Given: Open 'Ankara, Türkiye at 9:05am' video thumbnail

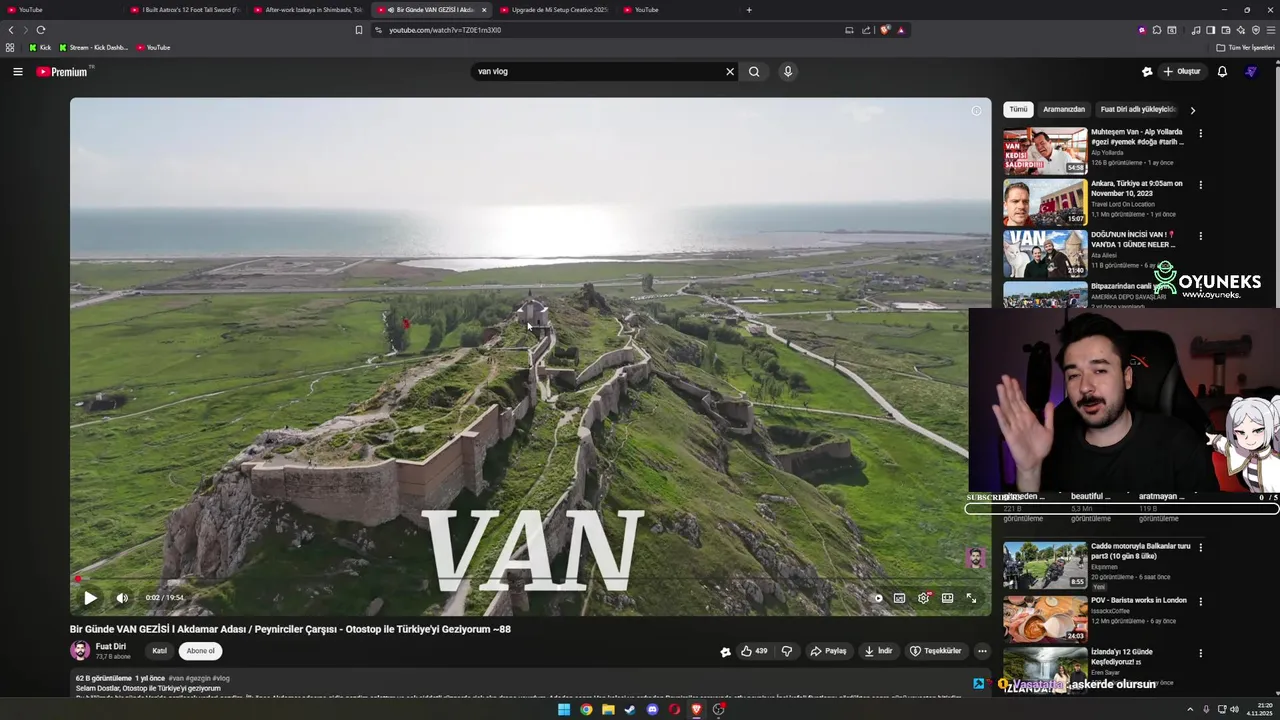Looking at the screenshot, I should tap(1045, 203).
